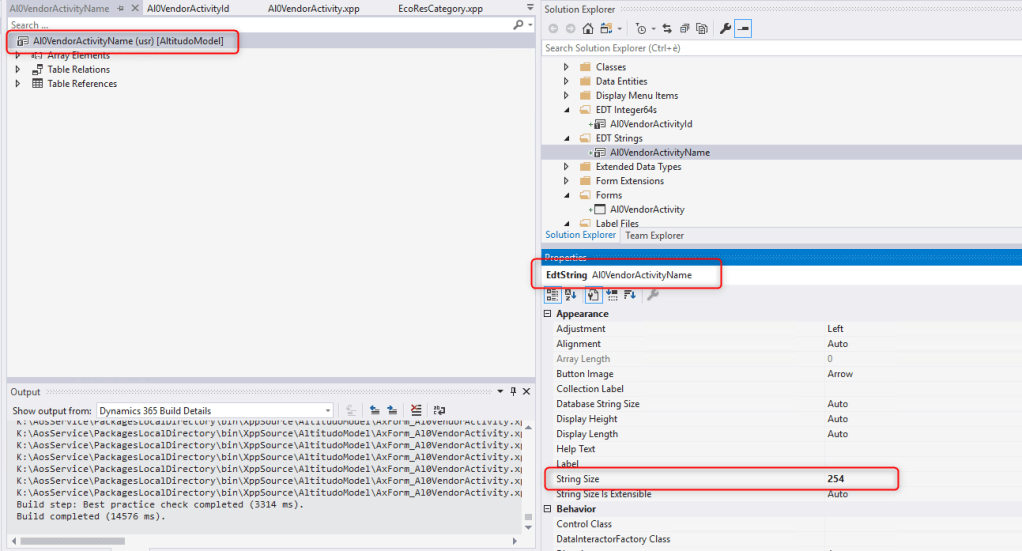Toggle Categorized view in Properties panel
The image size is (1022, 551).
(552, 295)
